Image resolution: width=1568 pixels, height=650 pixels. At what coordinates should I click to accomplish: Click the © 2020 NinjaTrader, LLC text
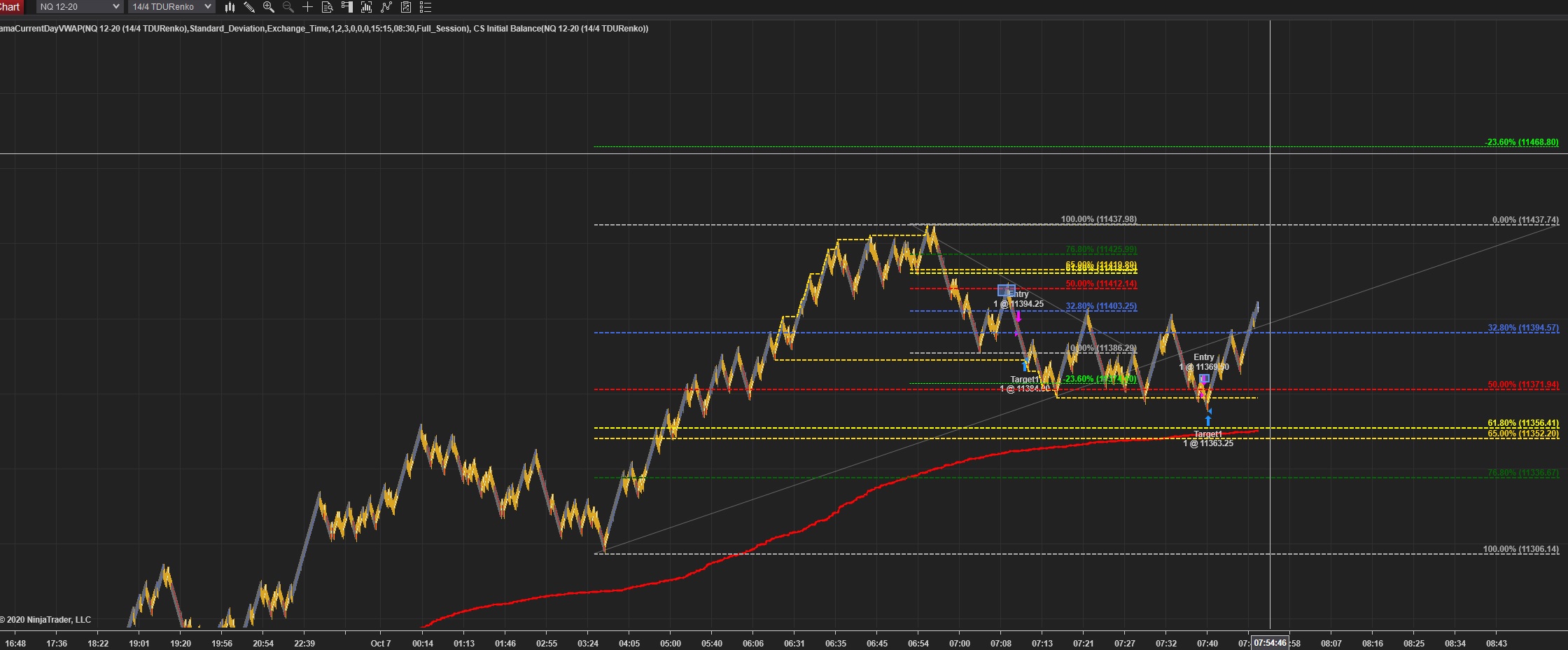(45, 620)
